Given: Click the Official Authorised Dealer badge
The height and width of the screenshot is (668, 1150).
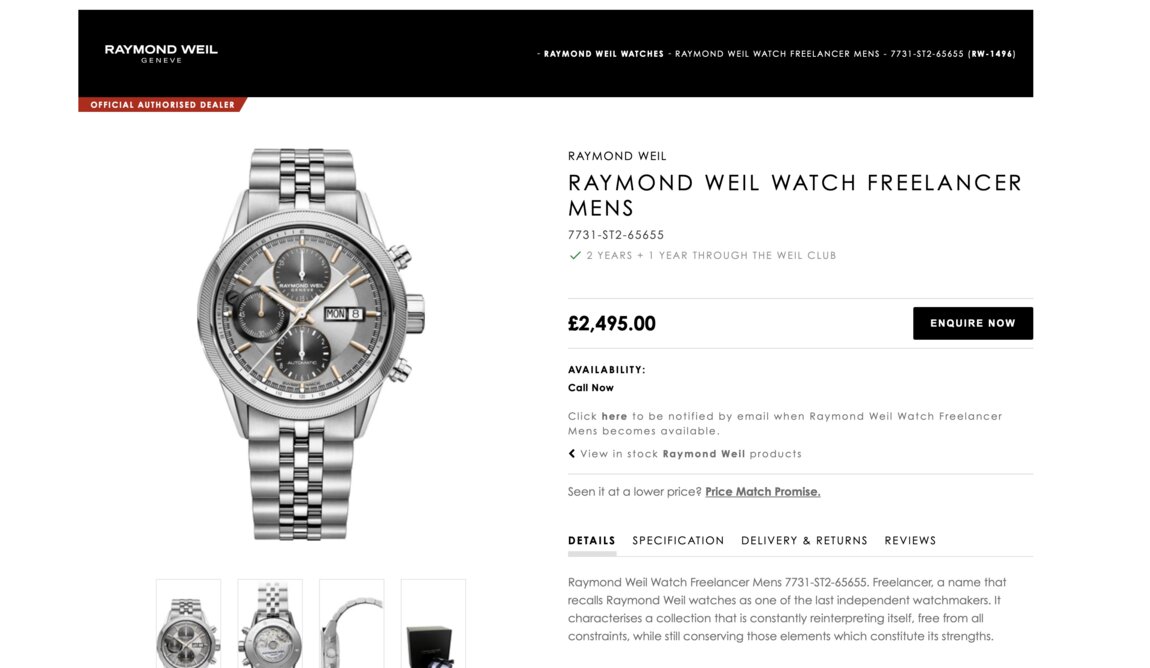Looking at the screenshot, I should pos(162,105).
